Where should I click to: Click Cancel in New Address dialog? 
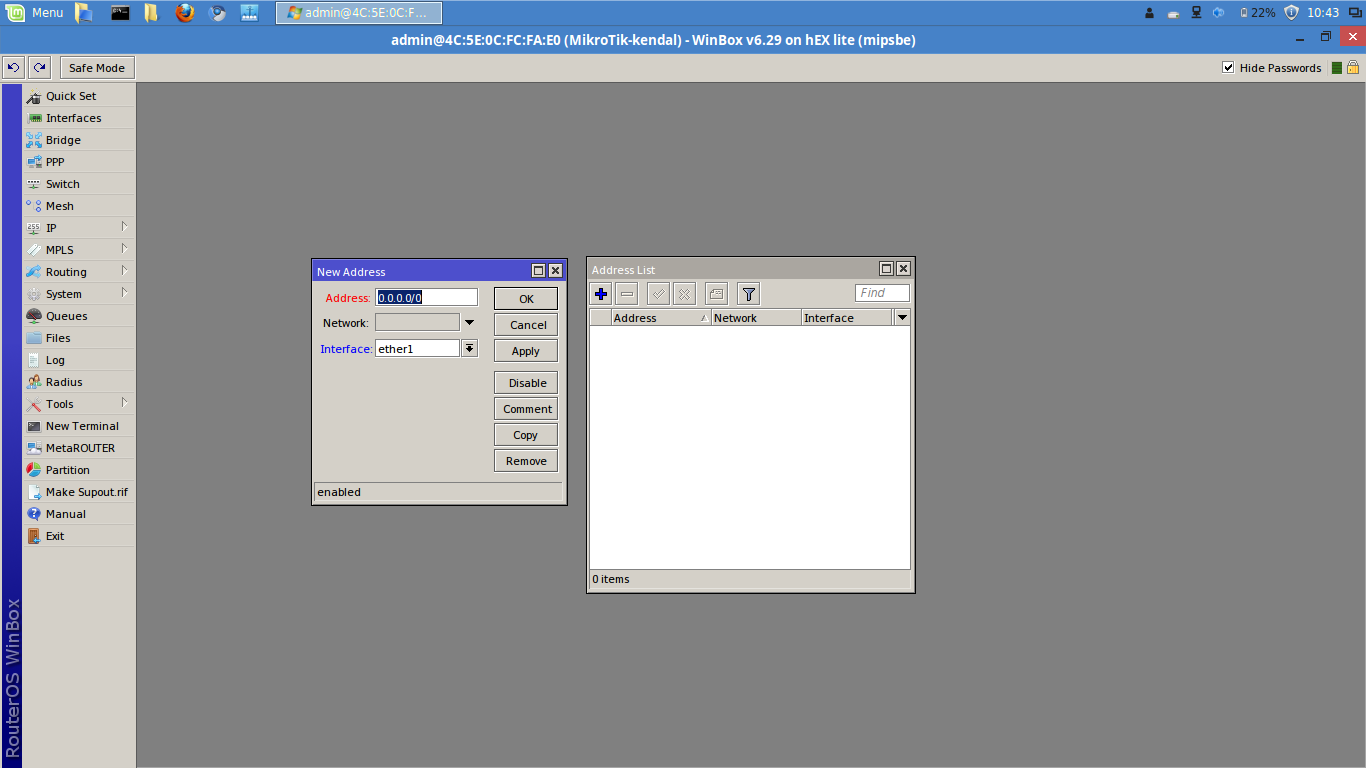click(526, 325)
